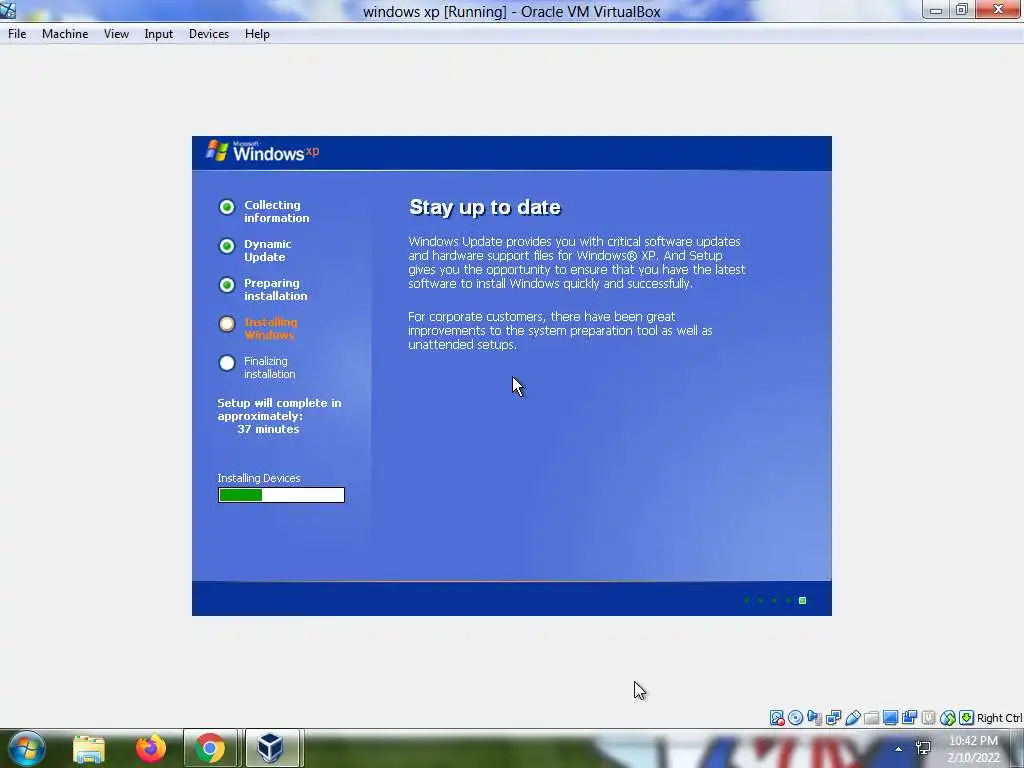Click the shared folders status icon
The image size is (1024, 768).
tap(871, 718)
